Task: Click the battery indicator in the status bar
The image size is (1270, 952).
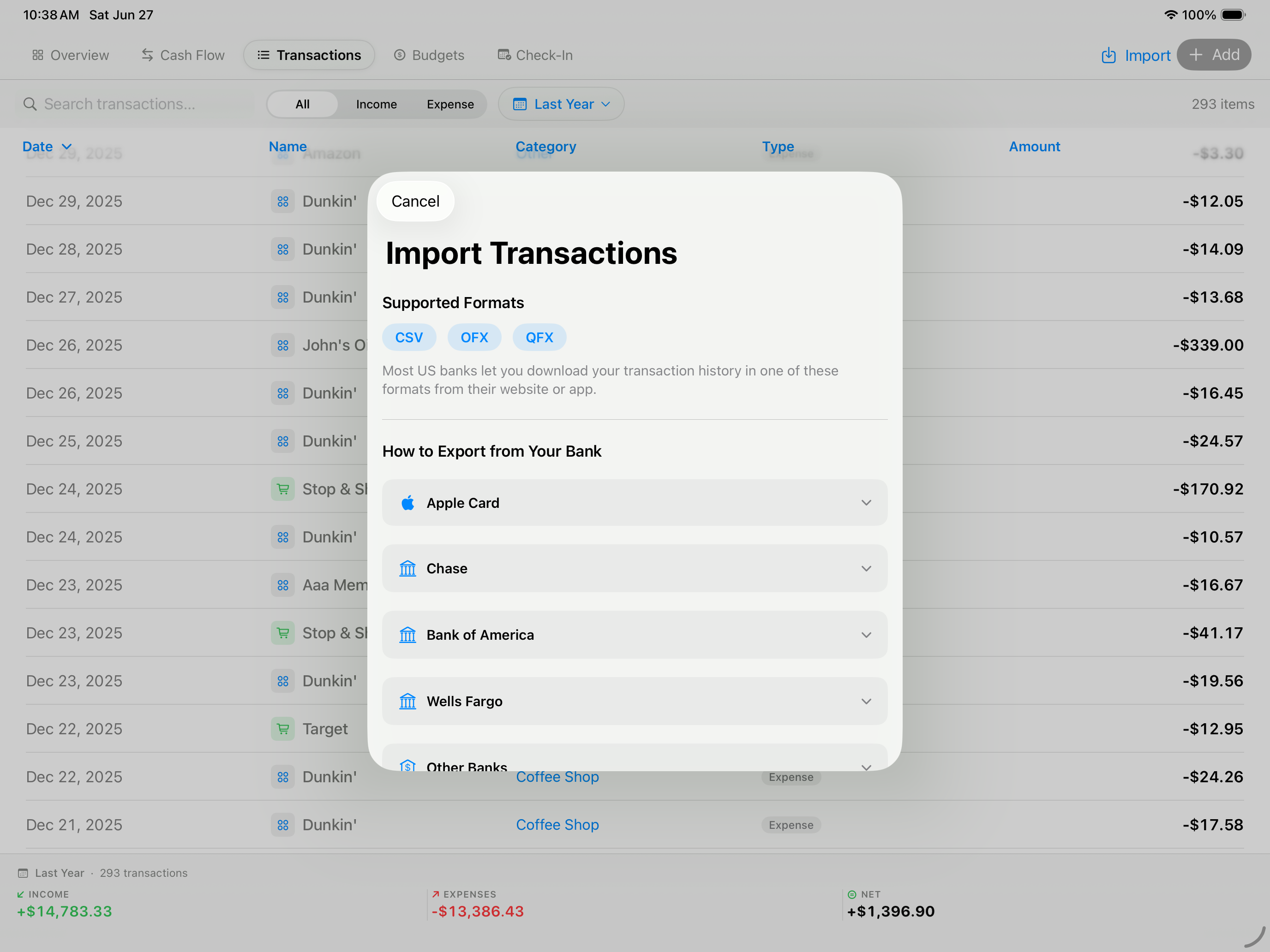Action: (x=1233, y=15)
